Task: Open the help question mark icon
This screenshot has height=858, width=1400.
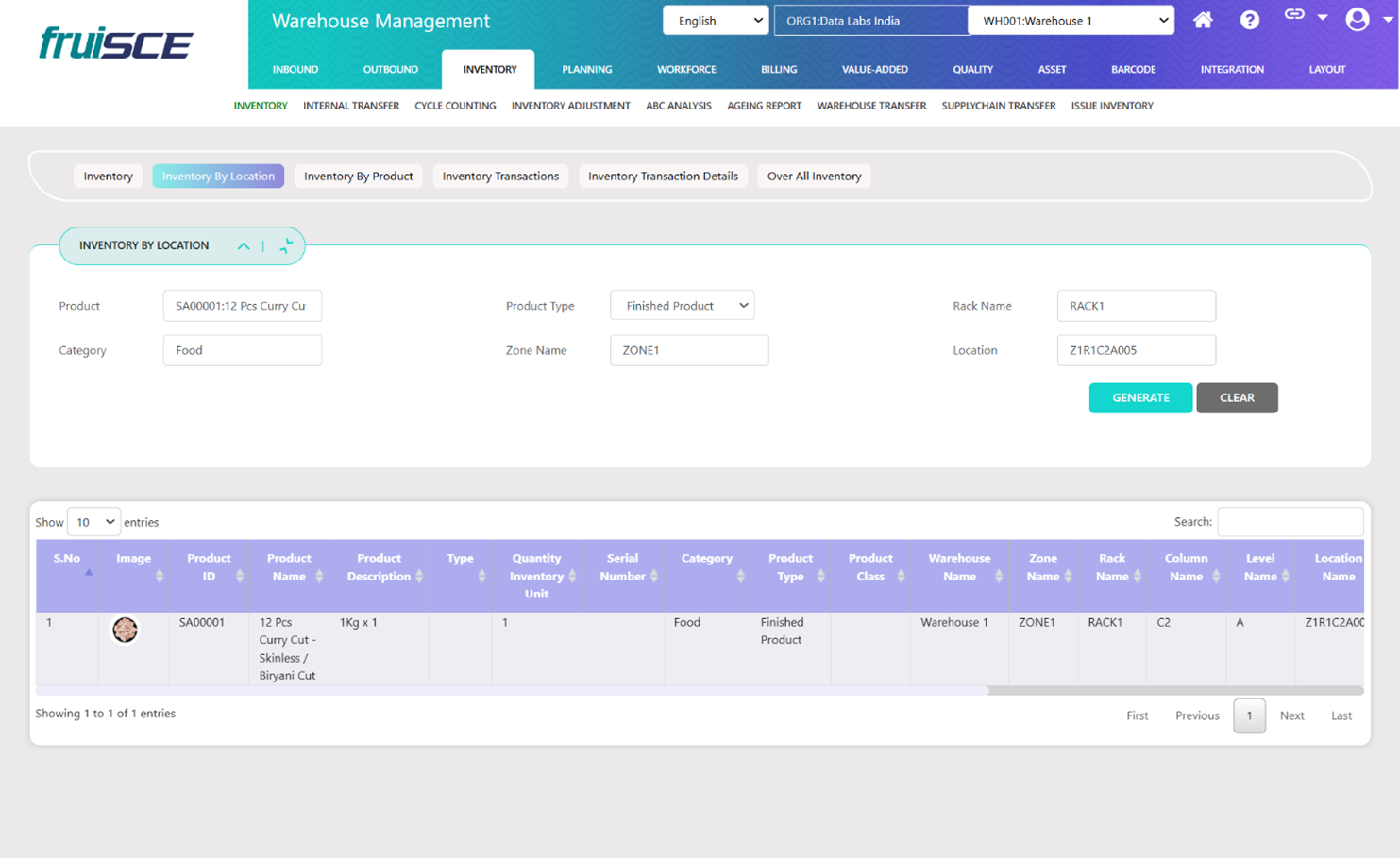Action: coord(1249,20)
